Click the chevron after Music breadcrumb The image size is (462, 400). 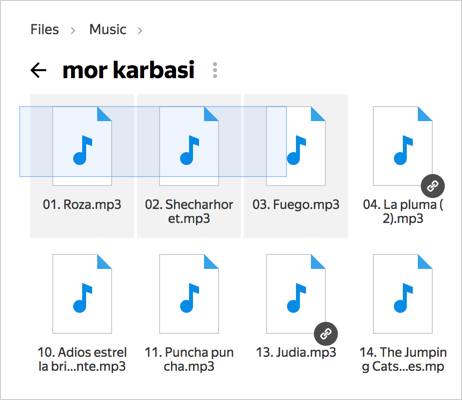(x=140, y=31)
